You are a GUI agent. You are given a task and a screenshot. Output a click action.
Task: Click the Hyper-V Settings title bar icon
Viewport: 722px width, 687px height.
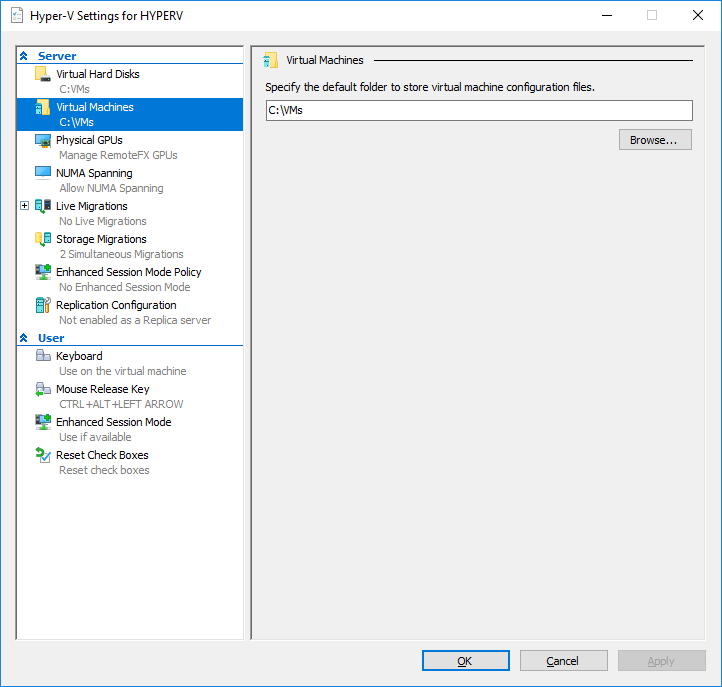[17, 16]
